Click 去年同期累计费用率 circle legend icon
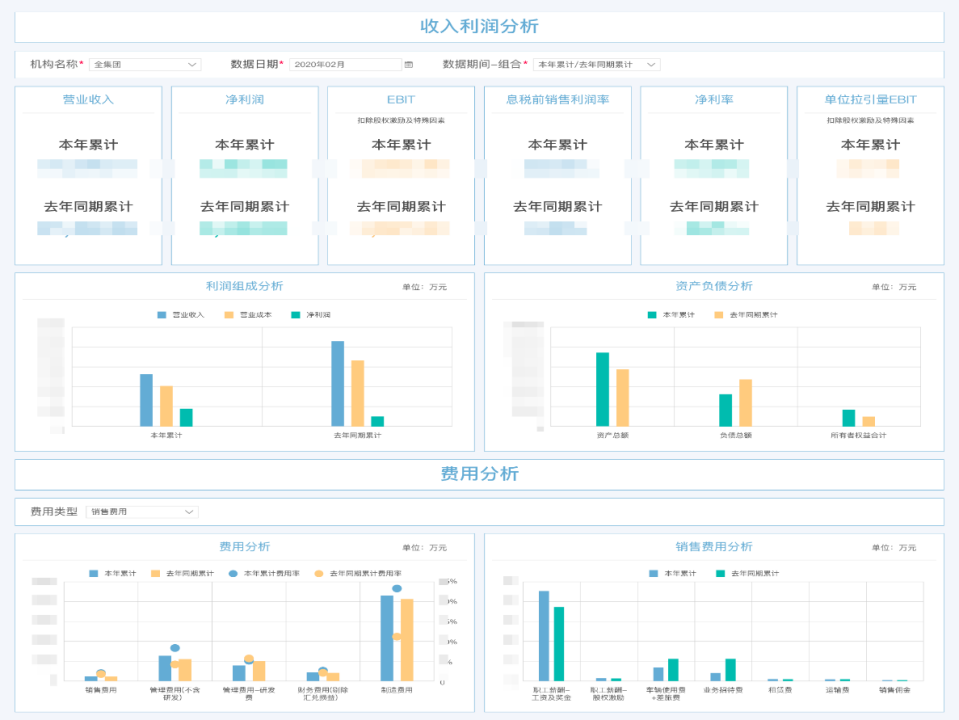Viewport: 959px width, 720px height. tap(319, 574)
